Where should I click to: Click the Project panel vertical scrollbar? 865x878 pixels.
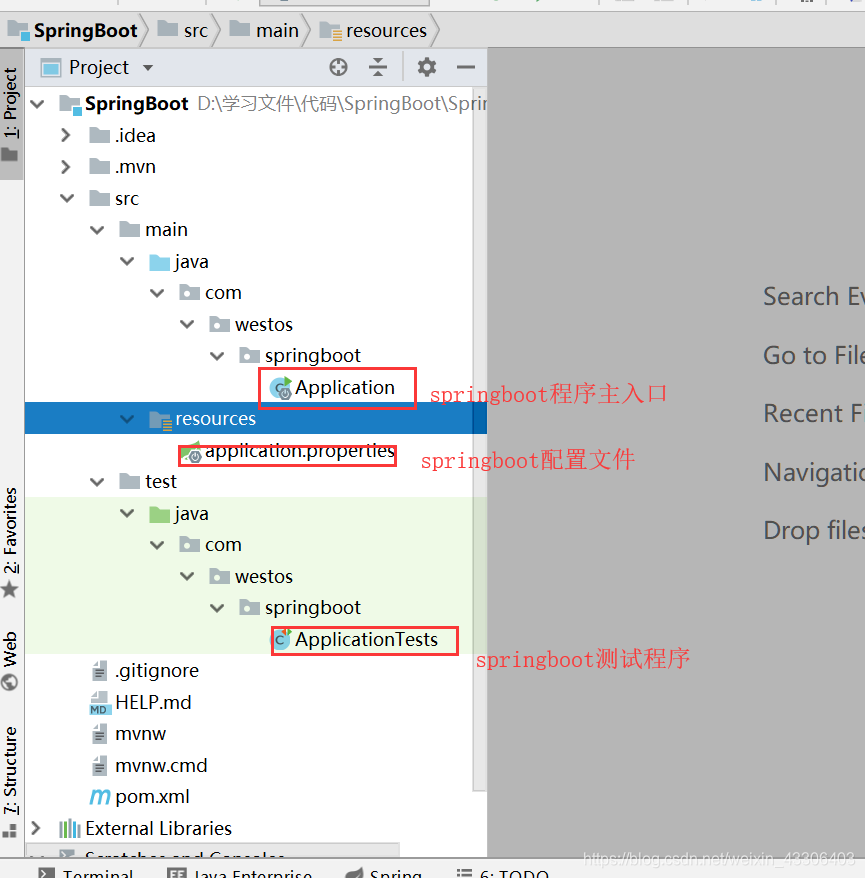click(479, 440)
